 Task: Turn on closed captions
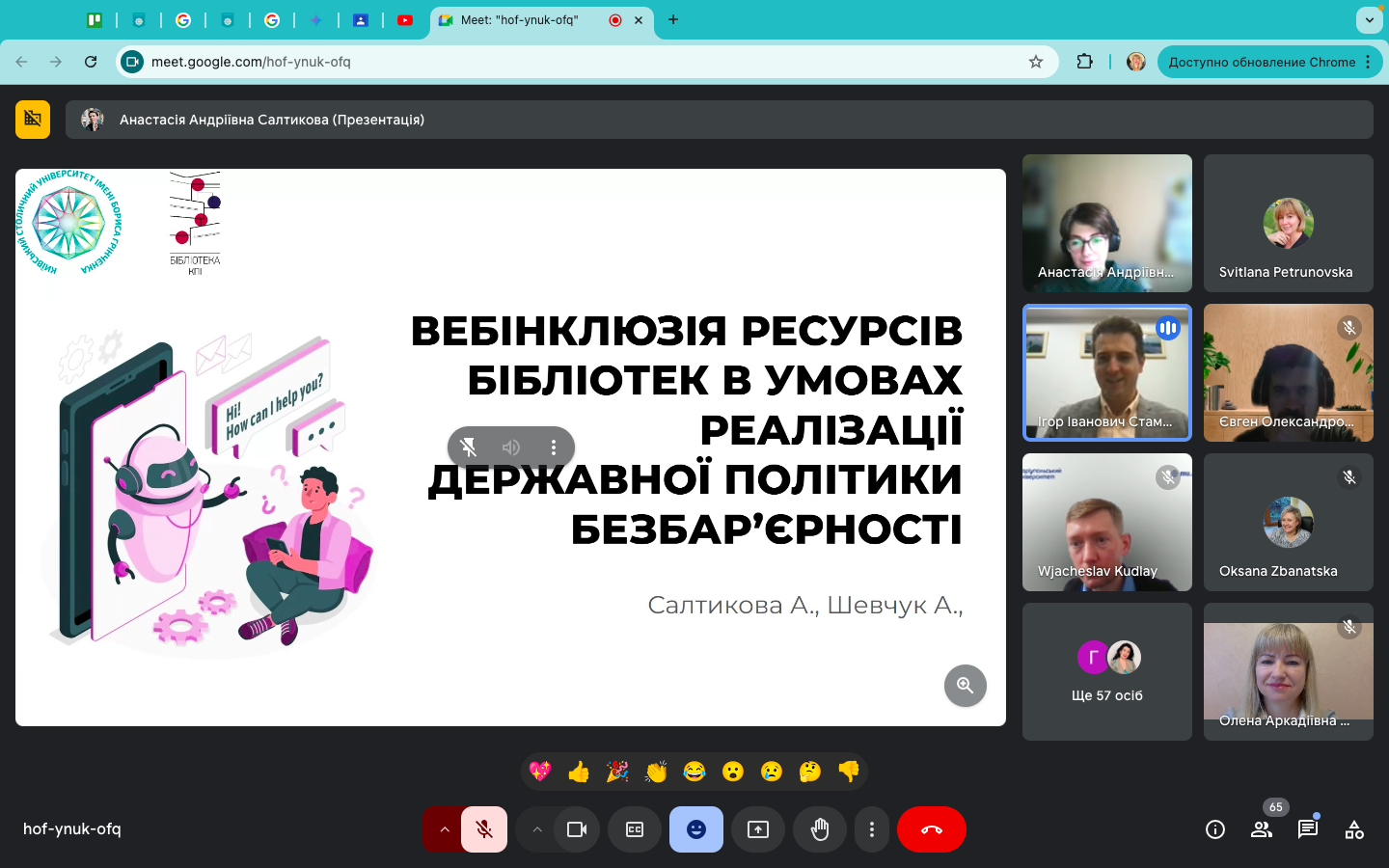(635, 829)
